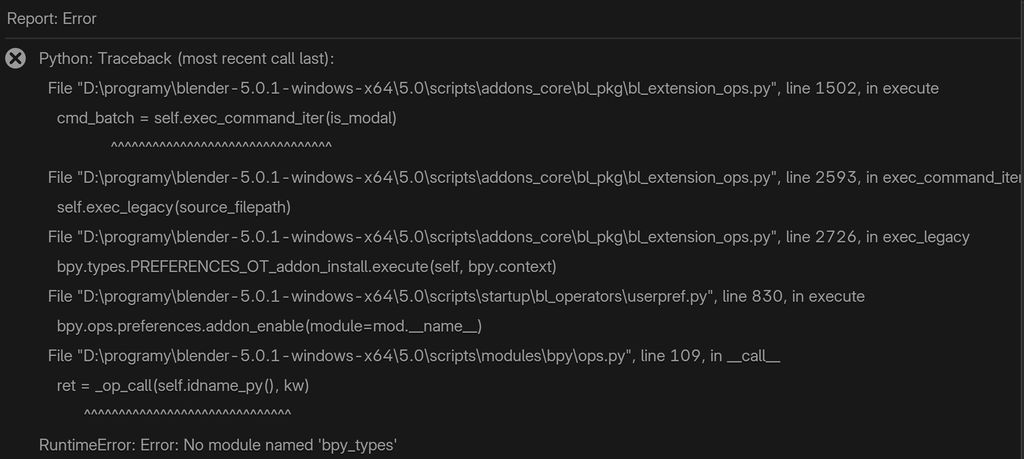Click the 'cmd_batch = self.exec_command_iter' code line

point(227,118)
